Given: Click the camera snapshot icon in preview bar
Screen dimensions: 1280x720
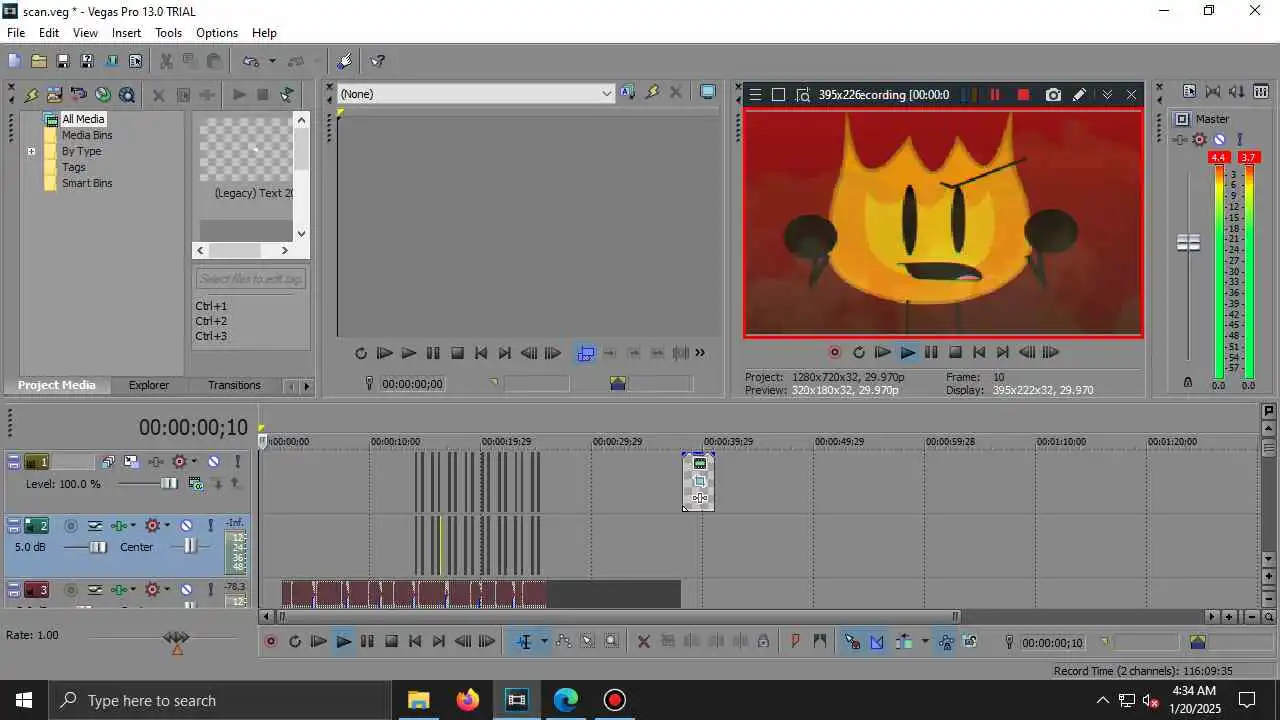Looking at the screenshot, I should coord(1053,95).
